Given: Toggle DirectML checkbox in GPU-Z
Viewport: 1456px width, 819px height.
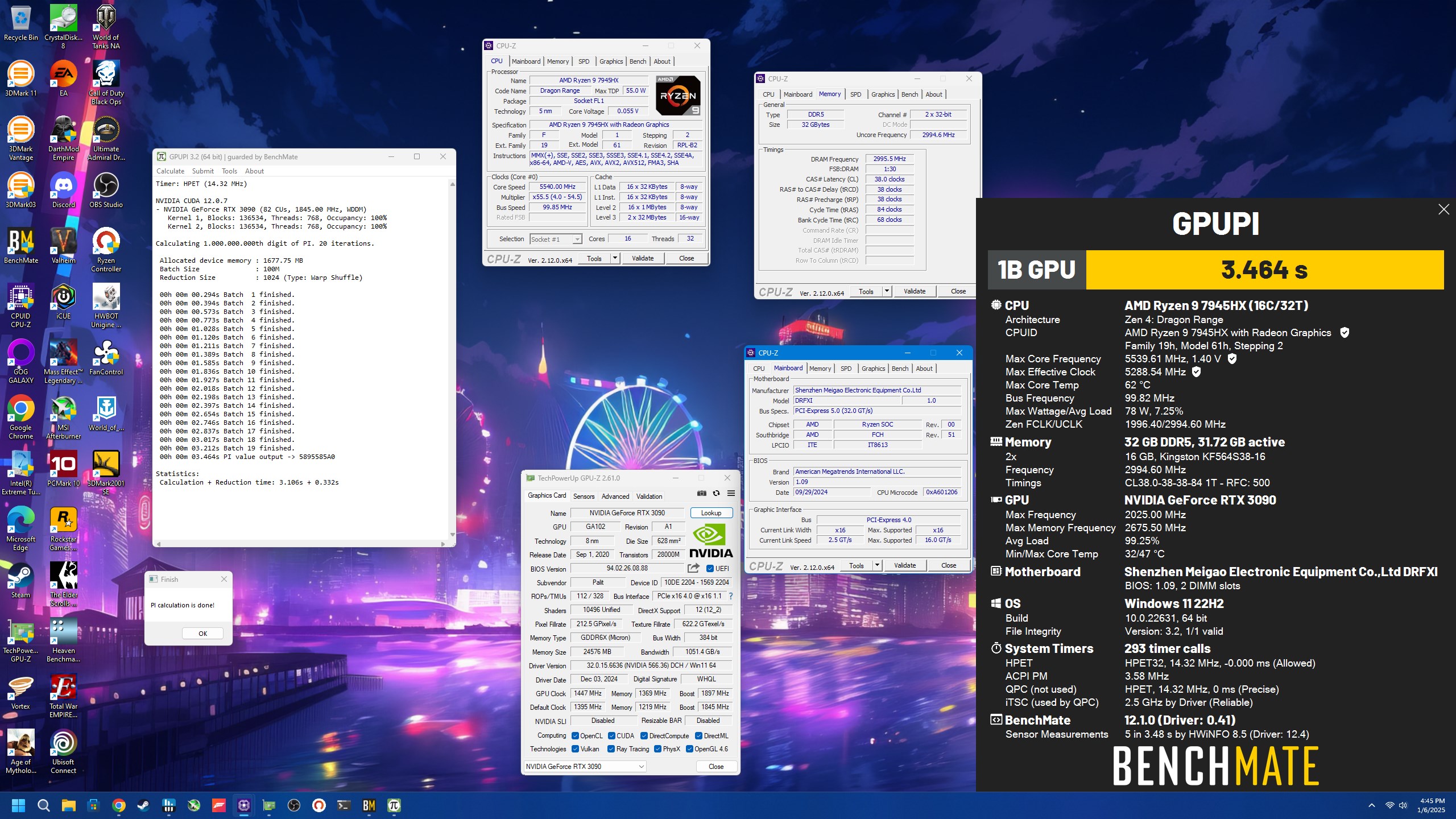Looking at the screenshot, I should [x=698, y=736].
